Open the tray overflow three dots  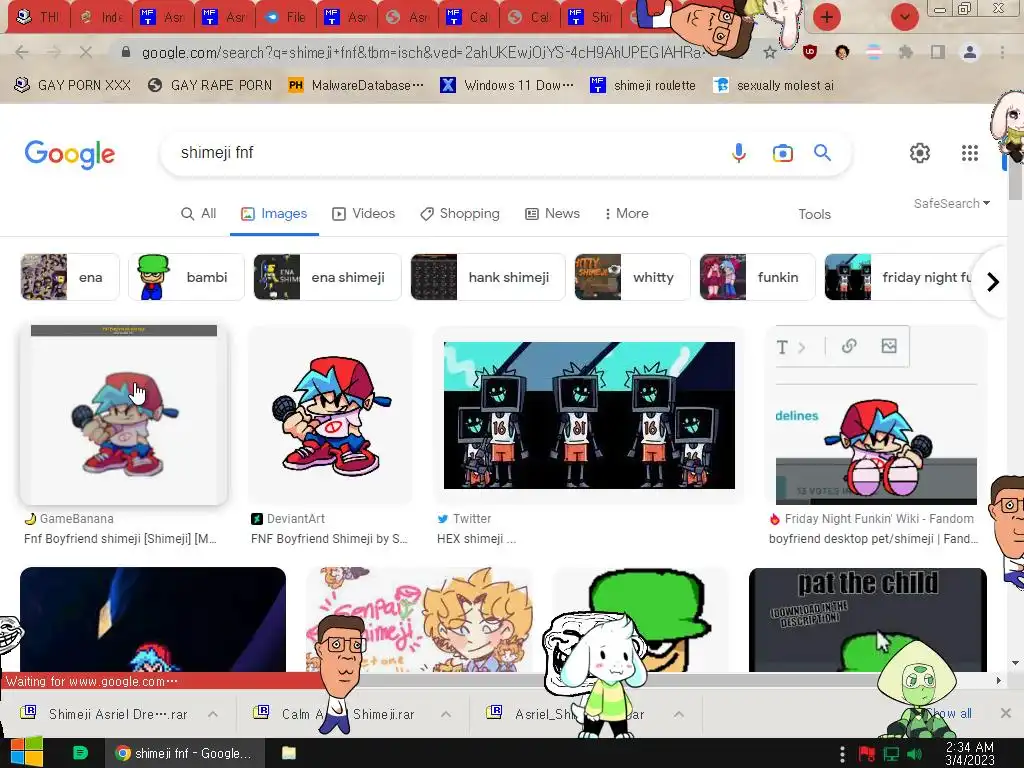pos(842,754)
